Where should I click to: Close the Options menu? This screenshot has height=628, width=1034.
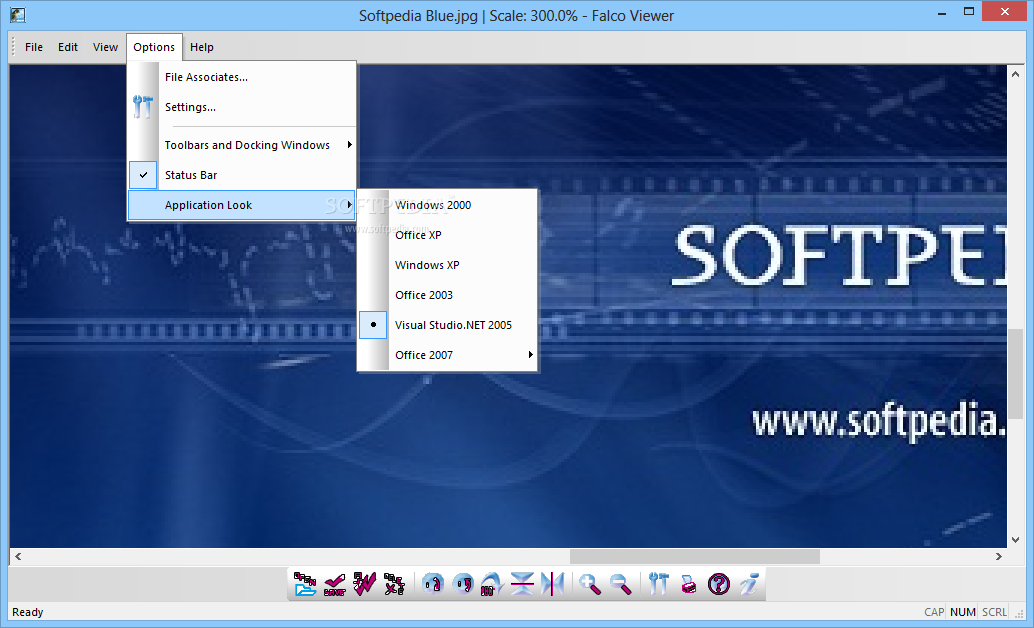[x=154, y=47]
